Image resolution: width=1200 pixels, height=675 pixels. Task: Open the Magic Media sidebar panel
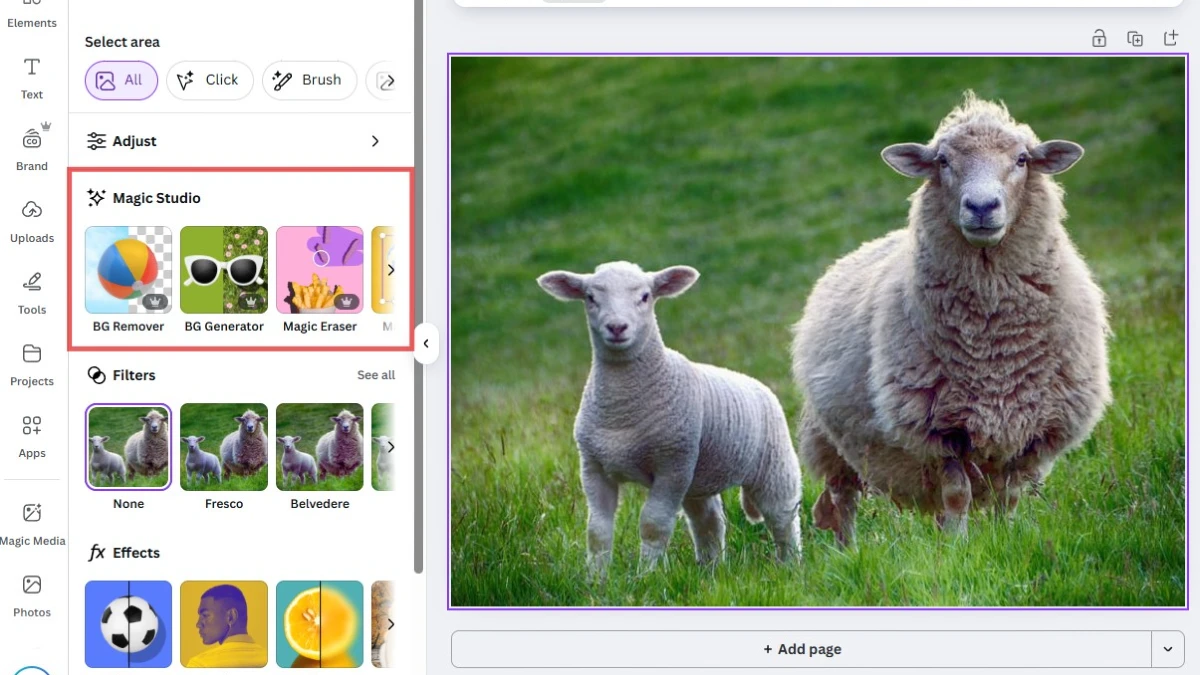33,525
